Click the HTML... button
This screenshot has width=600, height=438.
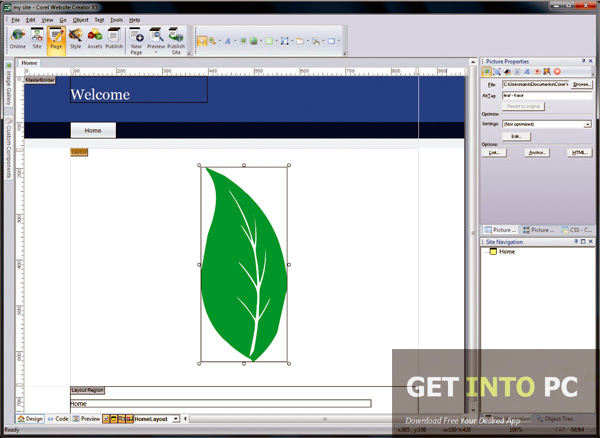click(580, 152)
